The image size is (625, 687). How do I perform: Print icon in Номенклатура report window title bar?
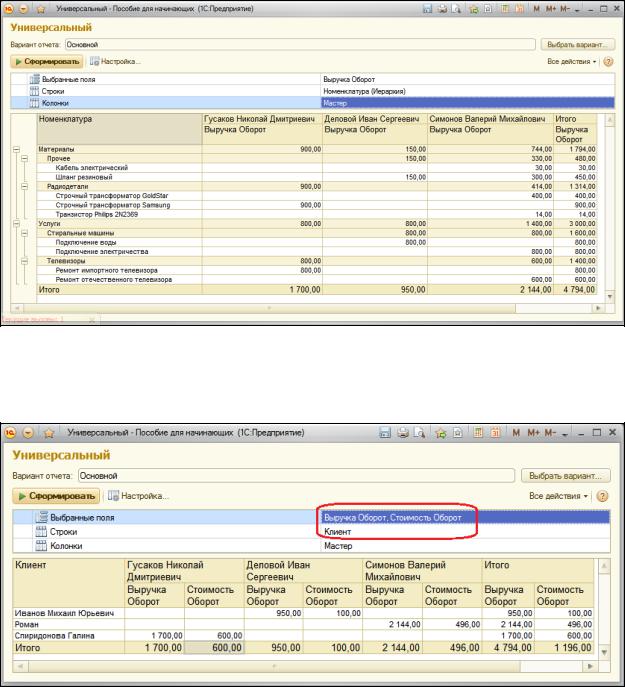(442, 9)
